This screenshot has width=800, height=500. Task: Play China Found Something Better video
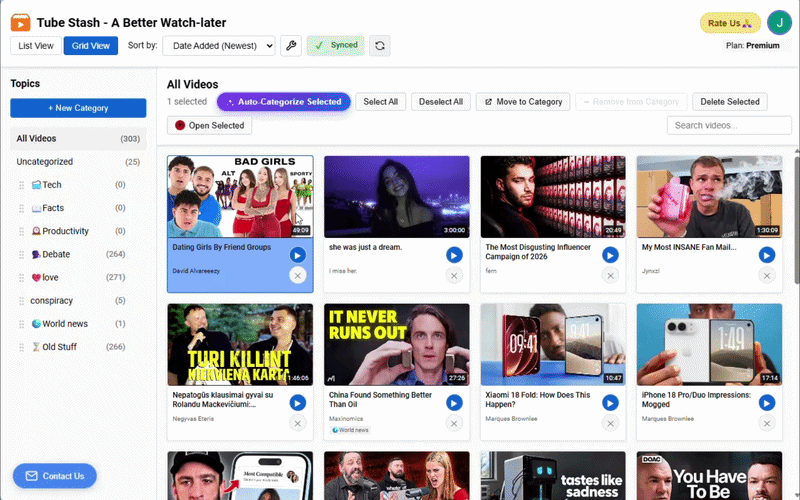(x=454, y=403)
